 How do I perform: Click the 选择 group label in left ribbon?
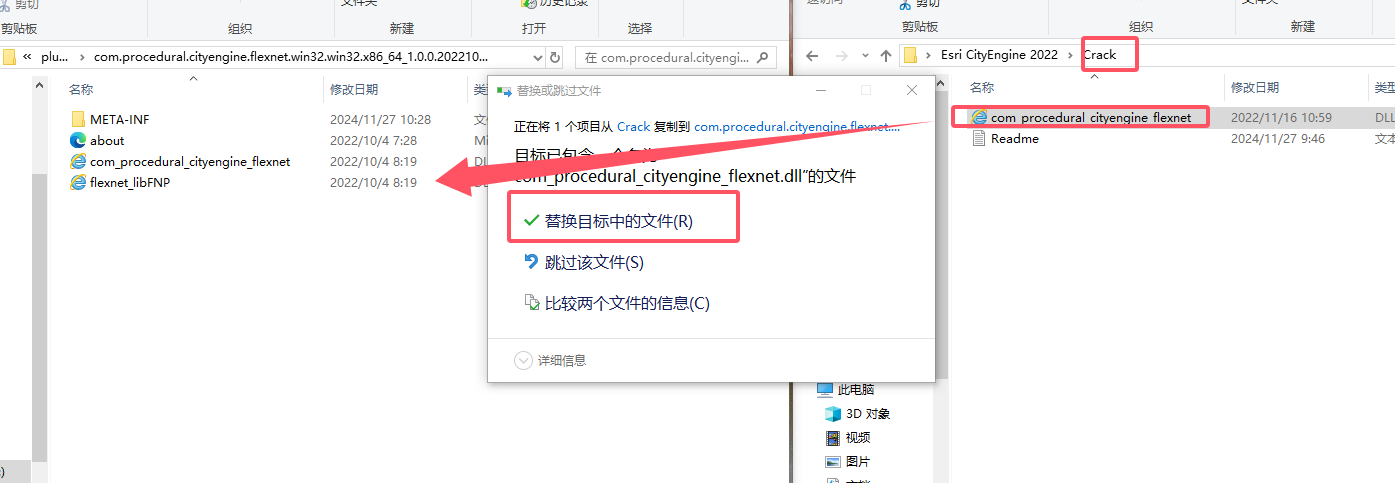640,29
